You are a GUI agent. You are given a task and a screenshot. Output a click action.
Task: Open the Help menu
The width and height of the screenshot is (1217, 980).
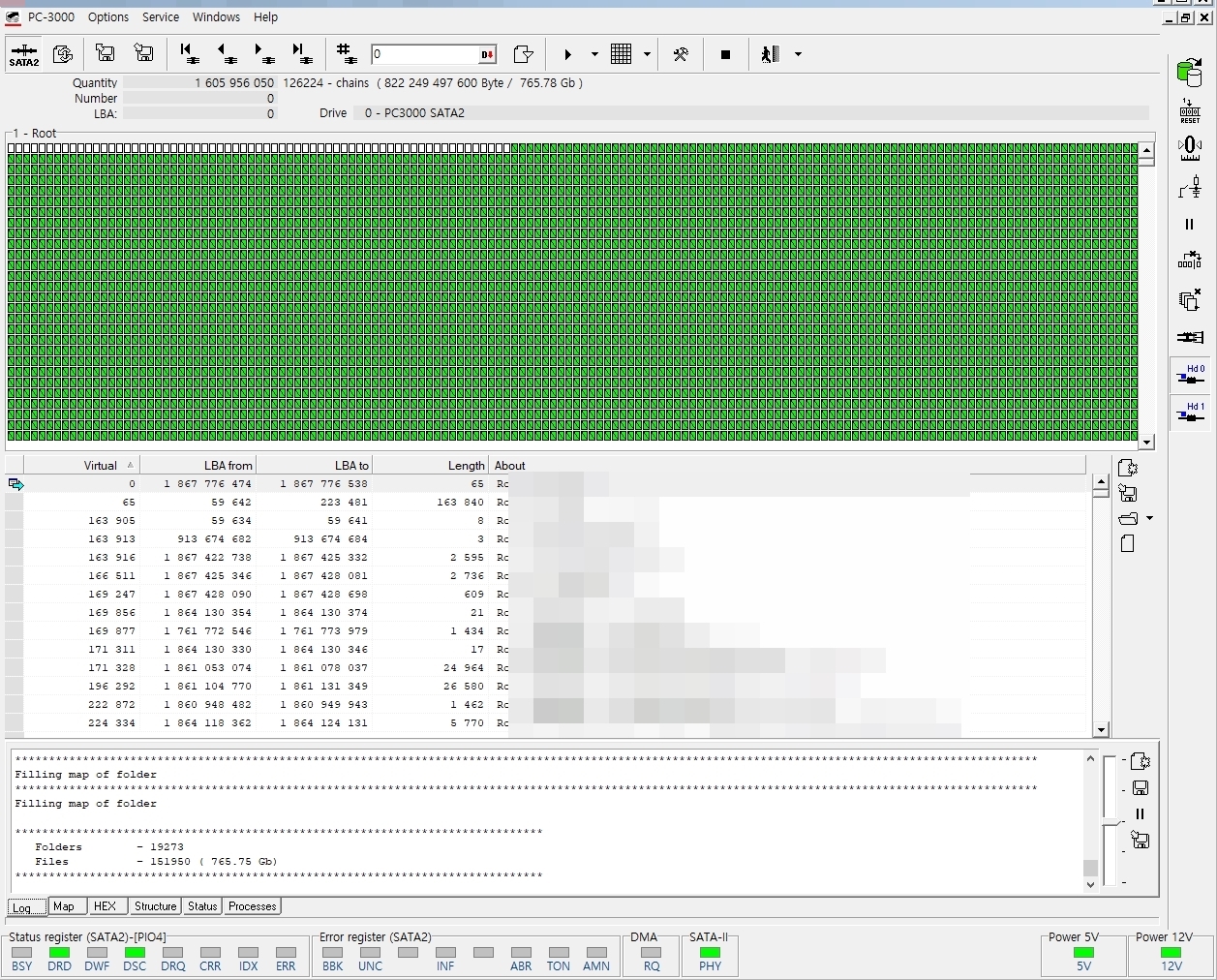(x=265, y=17)
